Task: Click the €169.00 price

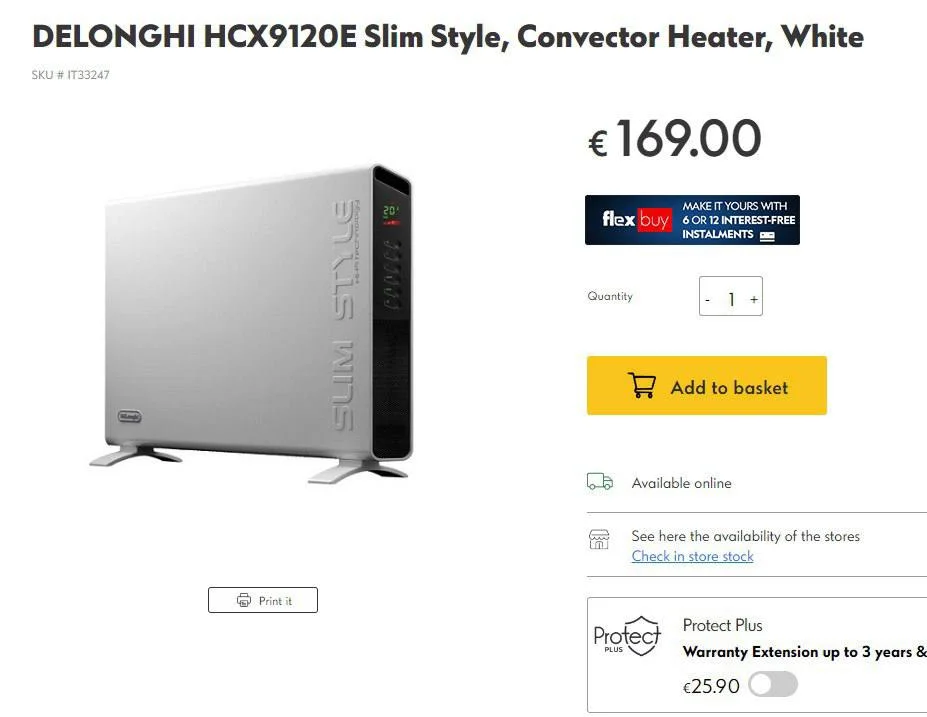Action: [675, 138]
